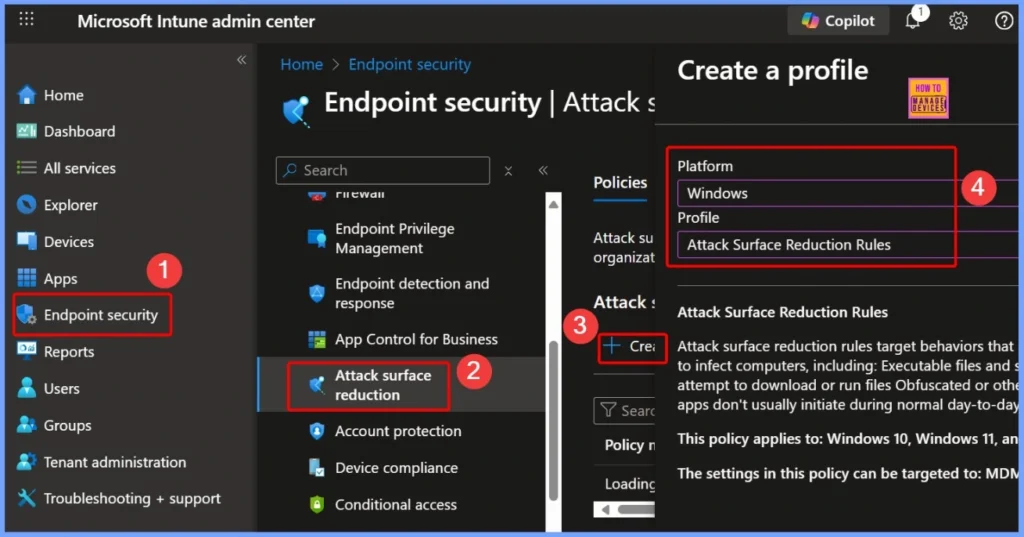The height and width of the screenshot is (537, 1024).
Task: Open All services in left navigation
Action: (80, 168)
